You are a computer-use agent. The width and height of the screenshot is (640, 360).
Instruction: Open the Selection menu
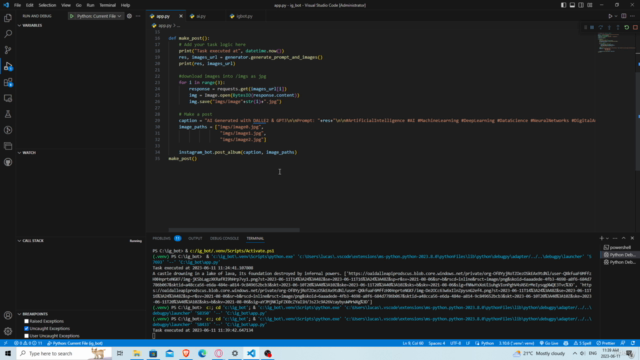(47, 5)
